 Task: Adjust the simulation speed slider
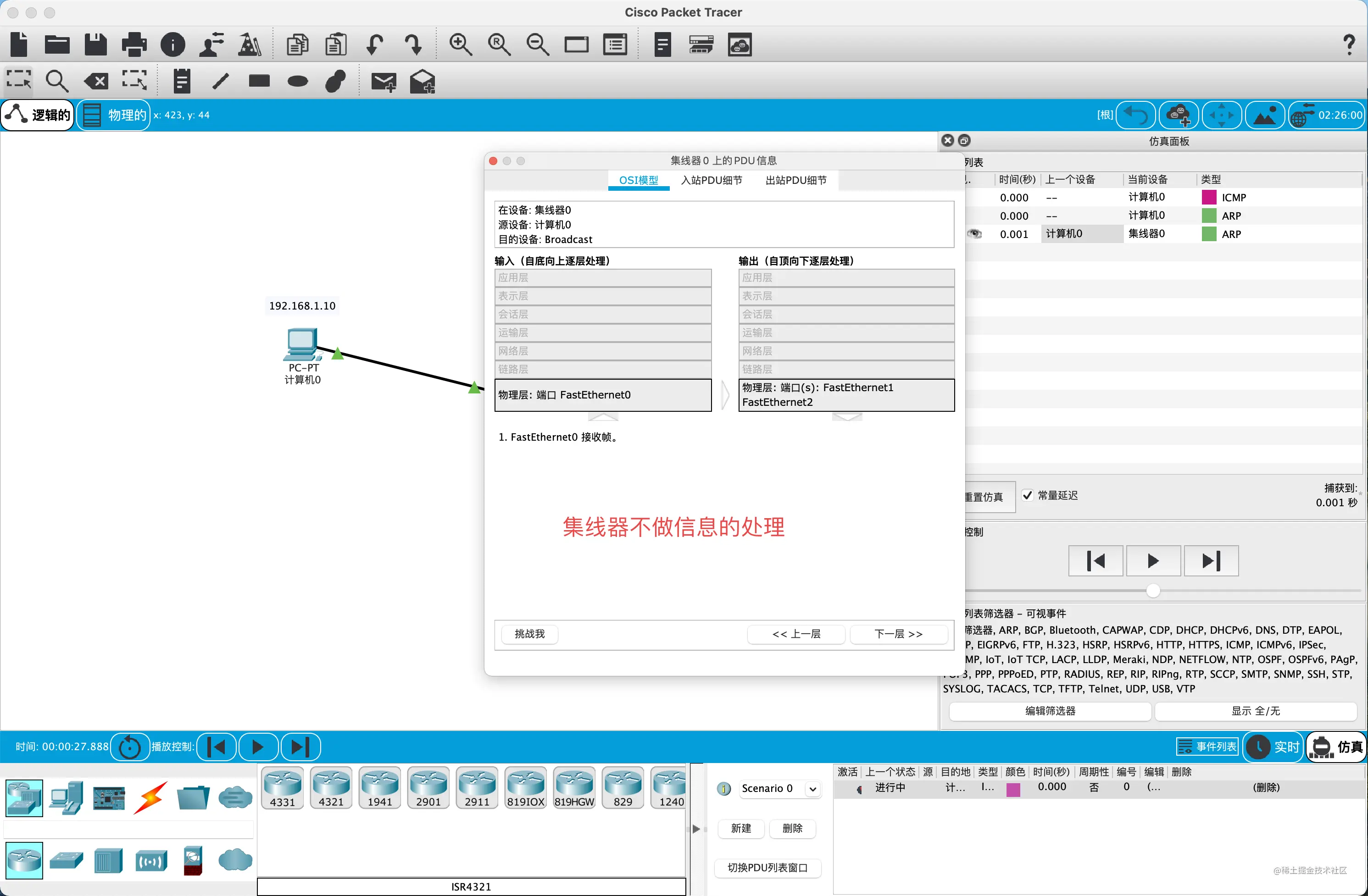point(1152,591)
